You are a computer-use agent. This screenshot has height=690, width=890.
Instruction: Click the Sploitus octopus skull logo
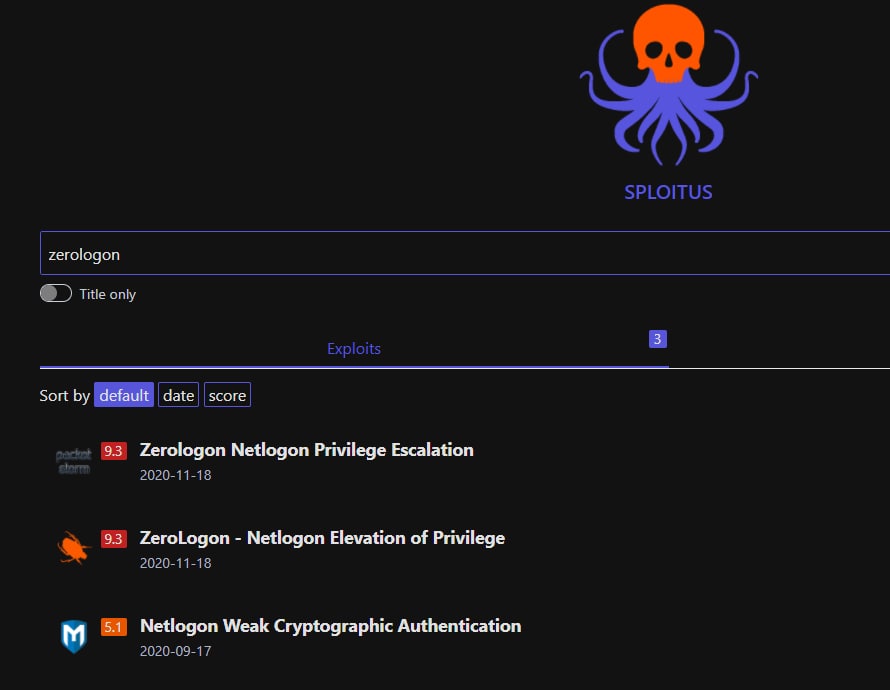(669, 85)
